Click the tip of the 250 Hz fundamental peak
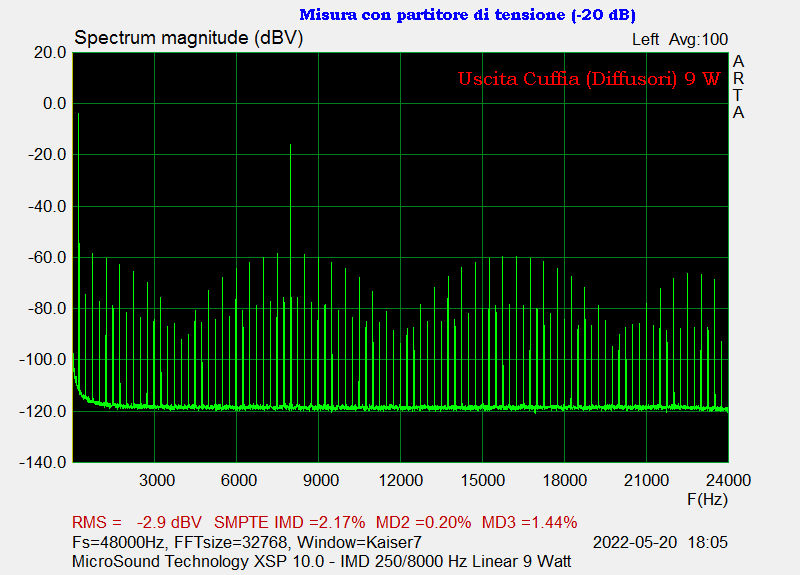Viewport: 800px width, 575px height. point(79,114)
